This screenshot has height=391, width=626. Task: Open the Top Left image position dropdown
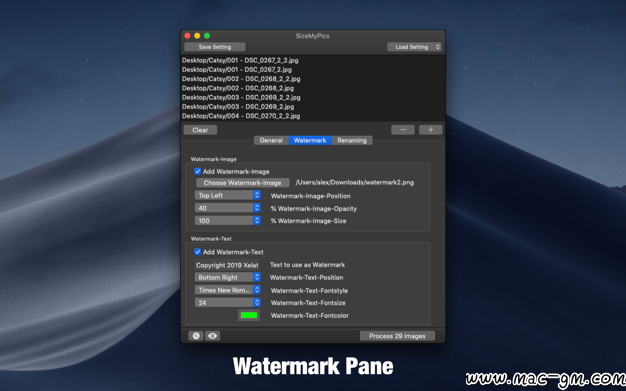228,195
